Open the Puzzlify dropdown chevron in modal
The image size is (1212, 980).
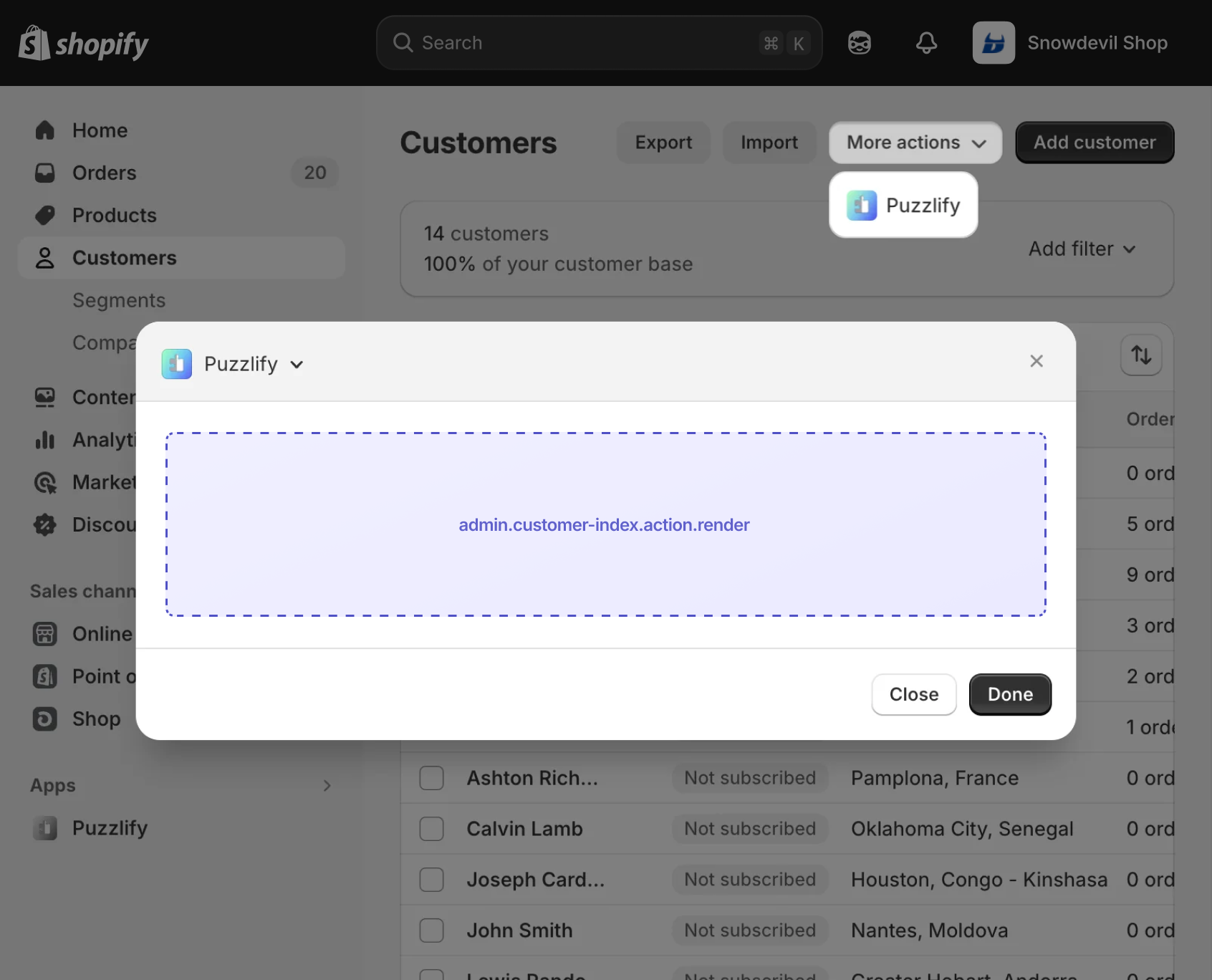pyautogui.click(x=297, y=365)
